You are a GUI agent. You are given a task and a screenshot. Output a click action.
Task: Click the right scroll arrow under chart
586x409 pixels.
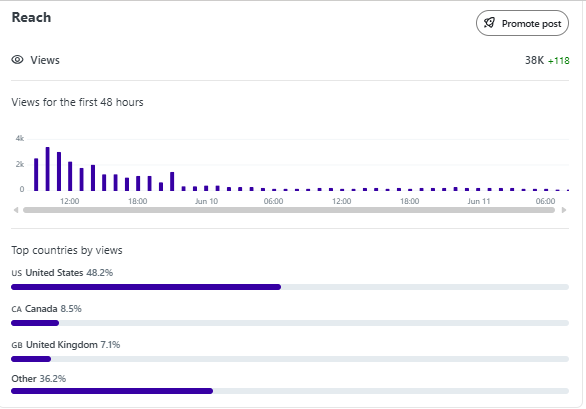tap(564, 210)
